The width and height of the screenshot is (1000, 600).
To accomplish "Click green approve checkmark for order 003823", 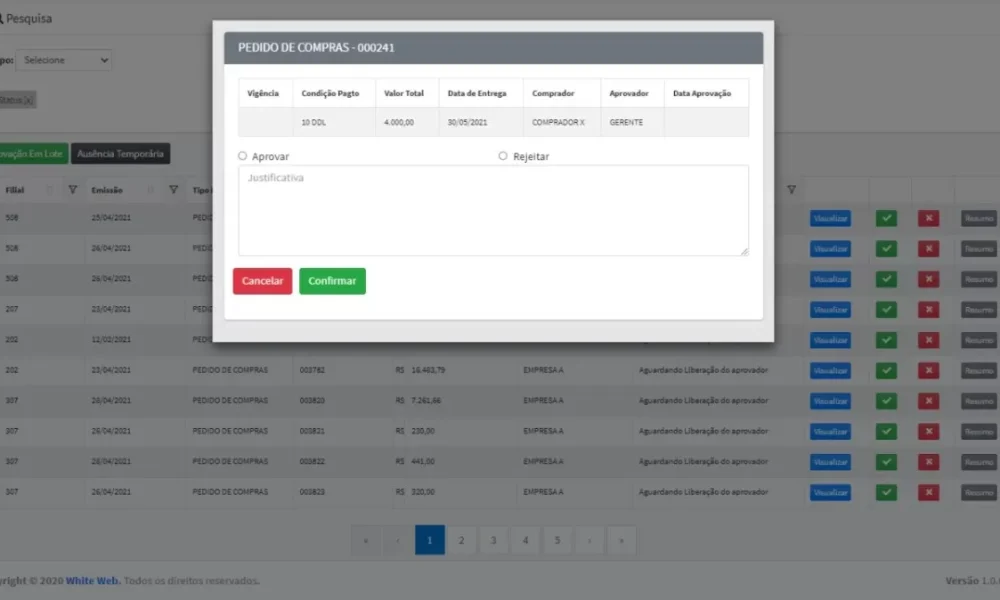I will click(886, 492).
